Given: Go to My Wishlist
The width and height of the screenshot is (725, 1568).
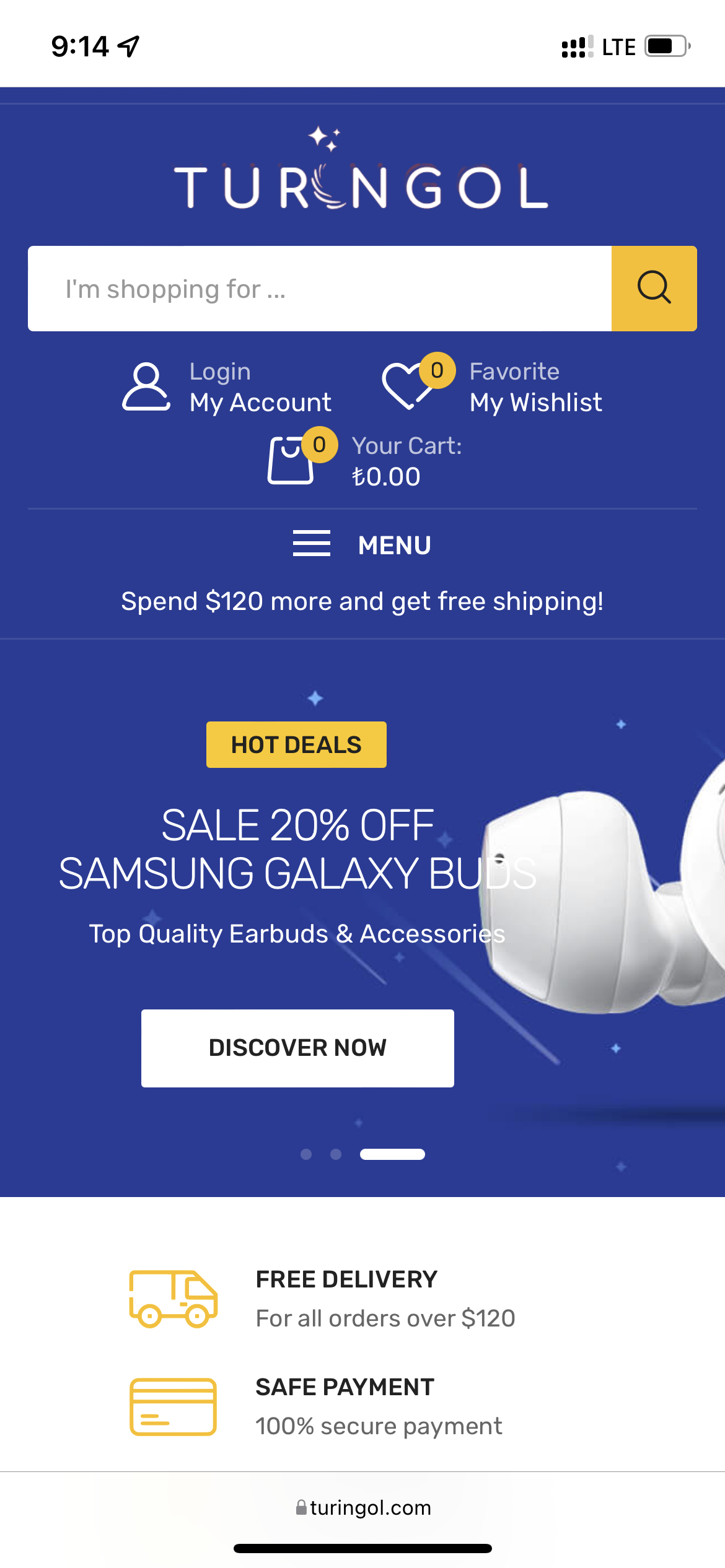Looking at the screenshot, I should (536, 403).
